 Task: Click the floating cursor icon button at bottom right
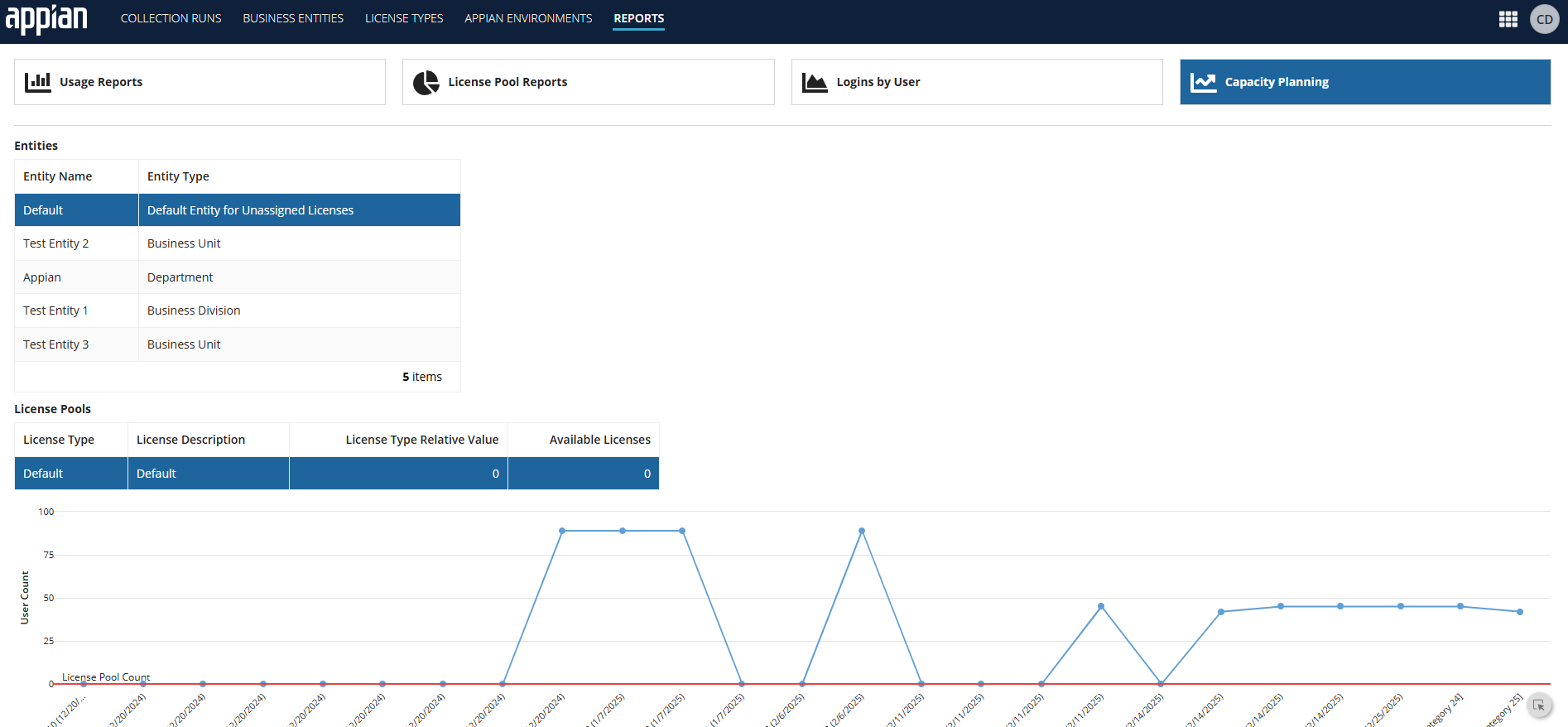coord(1538,705)
